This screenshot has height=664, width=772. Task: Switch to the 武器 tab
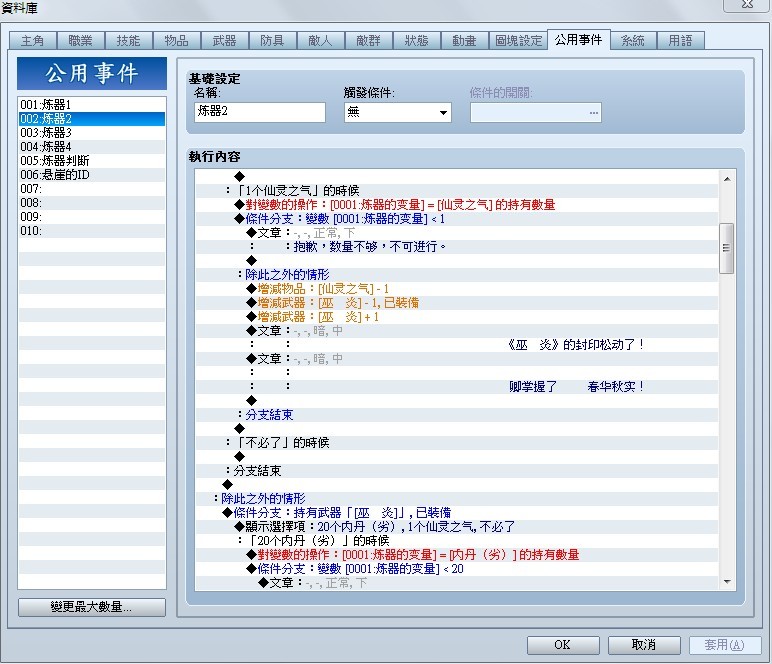[x=225, y=40]
